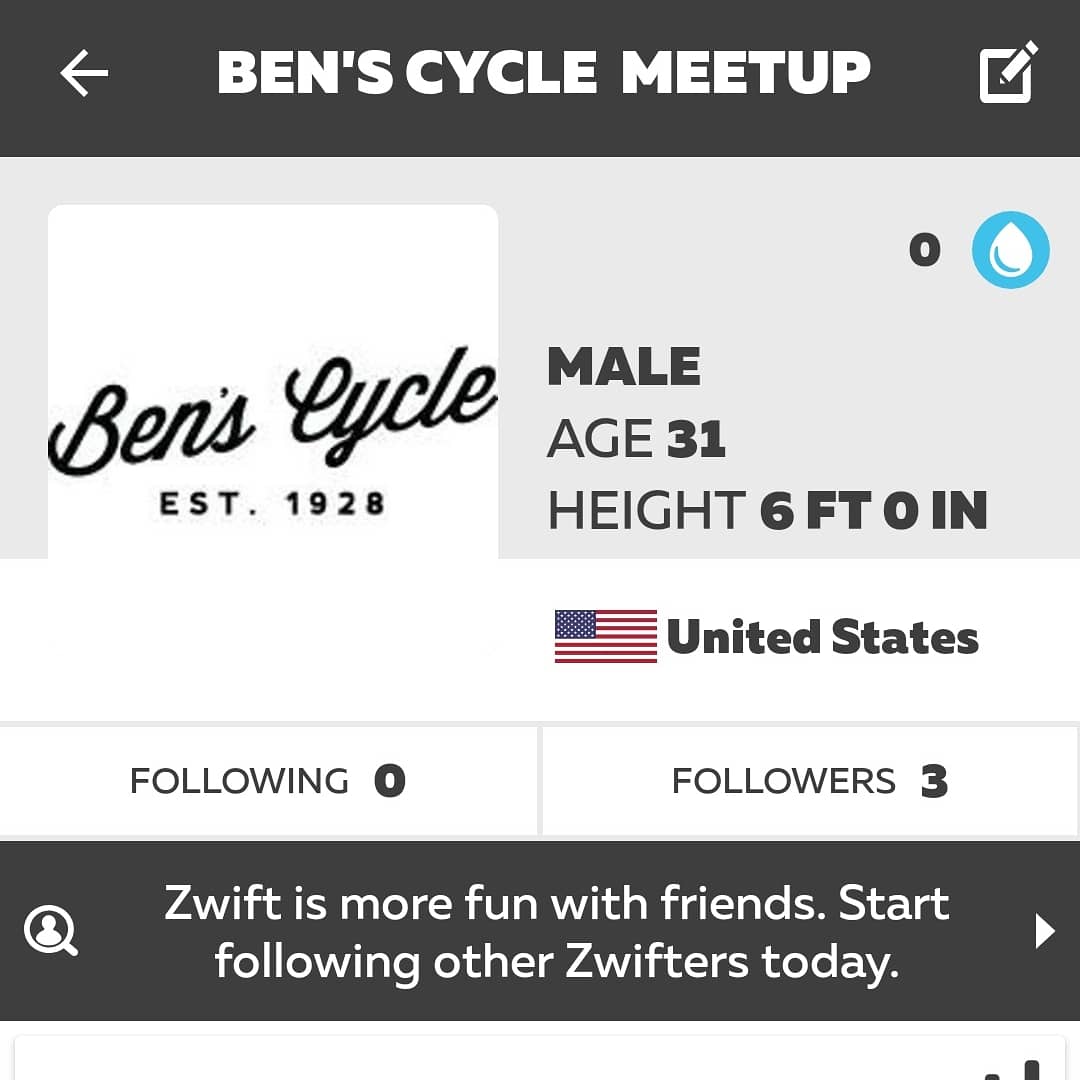Click the BEN'S CYCLE MEETUP title

tap(544, 73)
